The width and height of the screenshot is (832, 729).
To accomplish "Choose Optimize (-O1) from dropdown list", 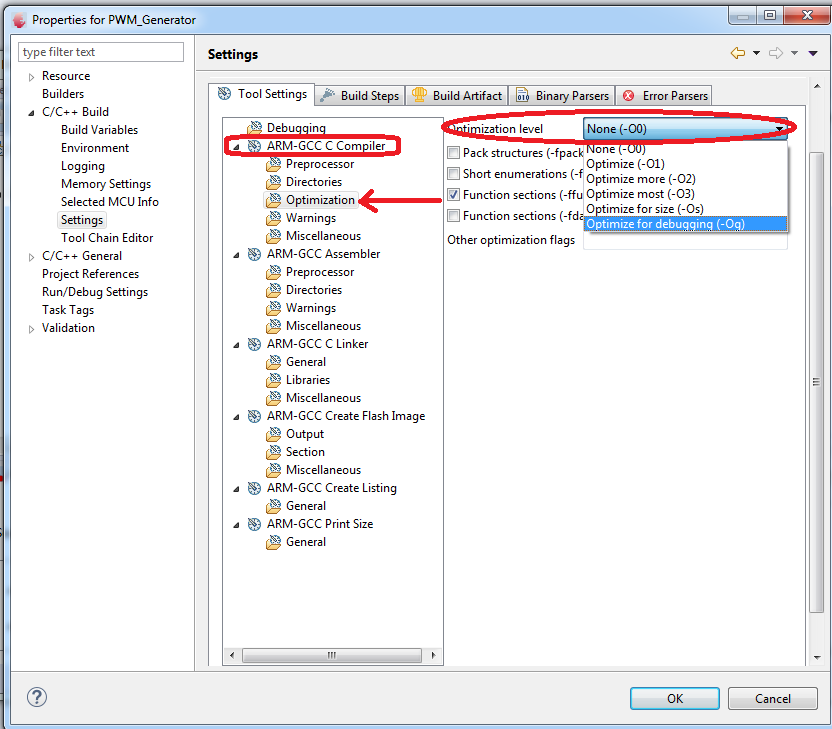I will pos(685,164).
